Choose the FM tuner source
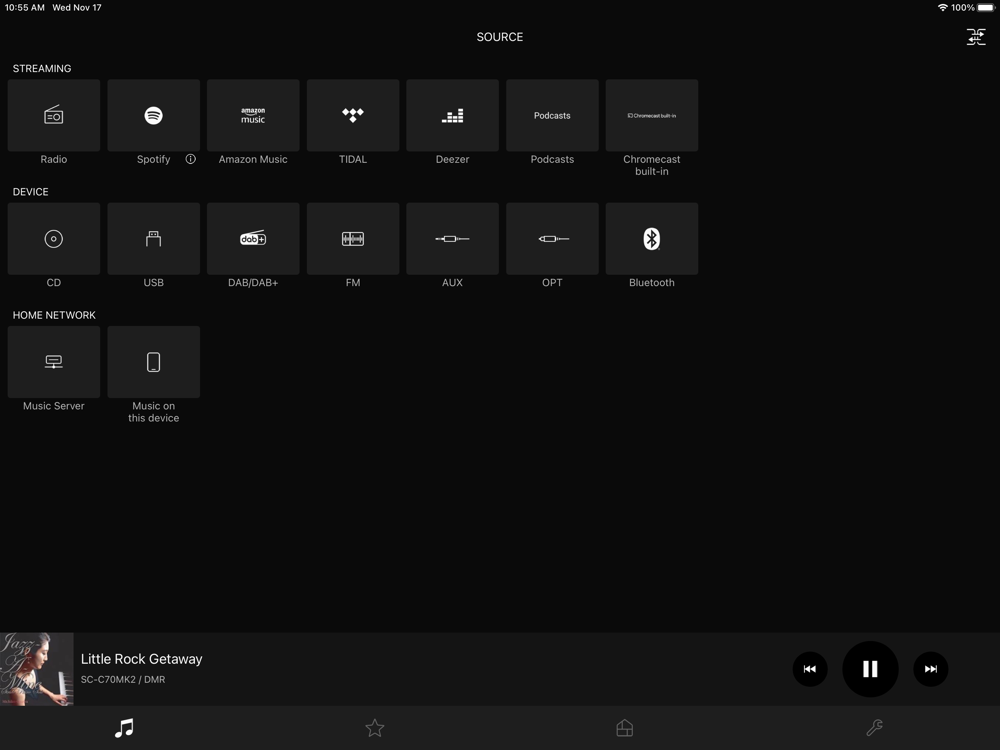The height and width of the screenshot is (750, 1000). 353,239
